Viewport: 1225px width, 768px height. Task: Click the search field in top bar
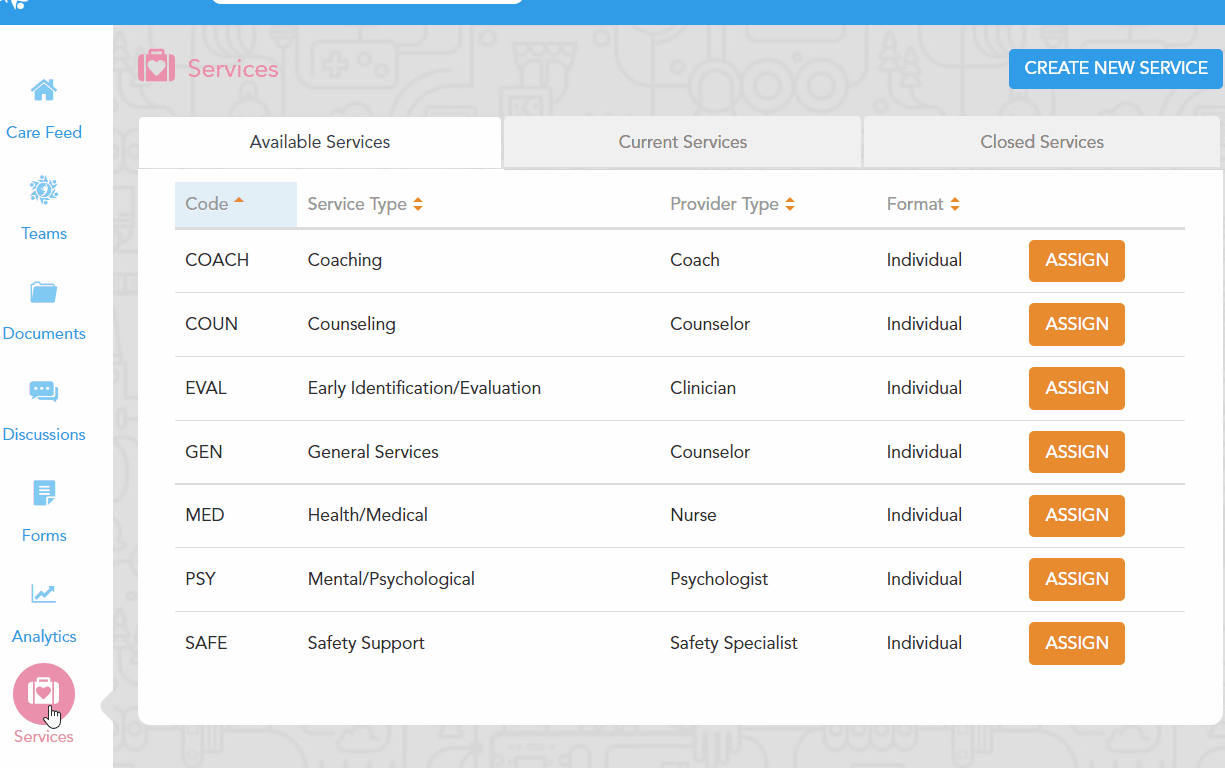pos(367,3)
